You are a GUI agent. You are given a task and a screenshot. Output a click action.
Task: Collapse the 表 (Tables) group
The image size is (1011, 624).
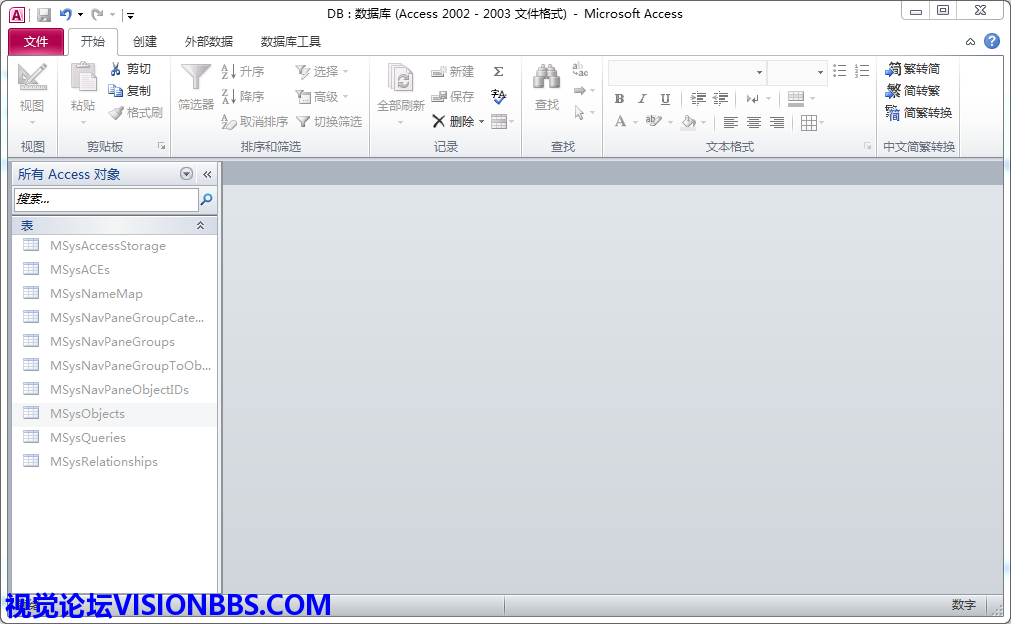200,226
